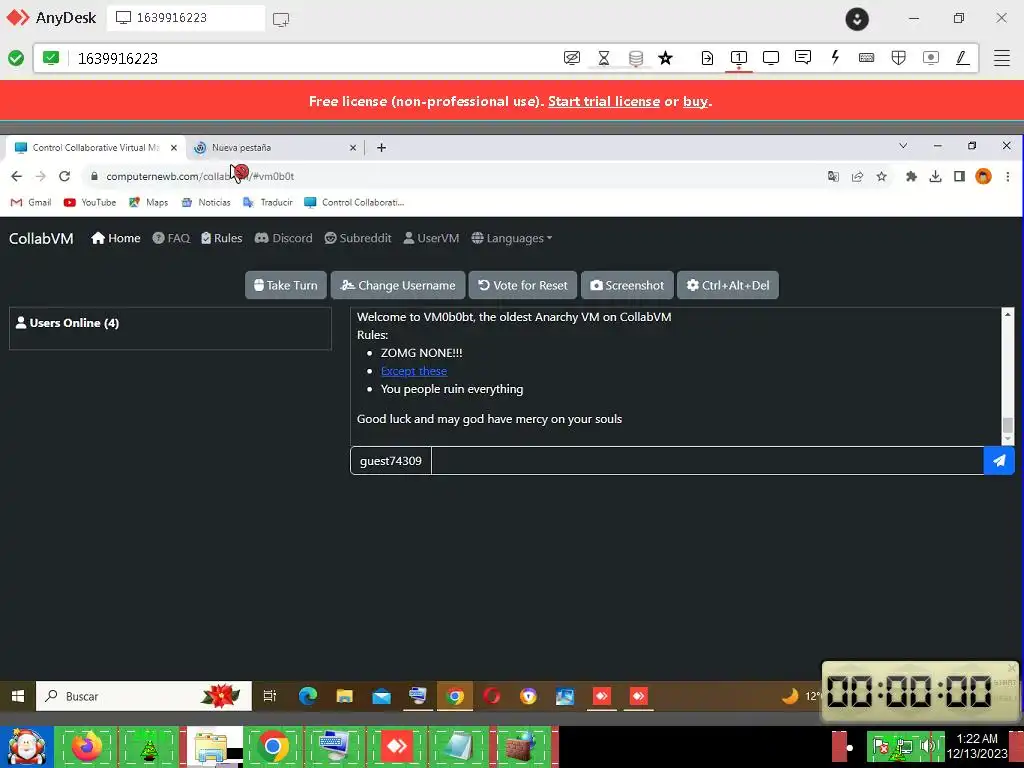Click the Change Username button
The width and height of the screenshot is (1024, 768).
(398, 285)
